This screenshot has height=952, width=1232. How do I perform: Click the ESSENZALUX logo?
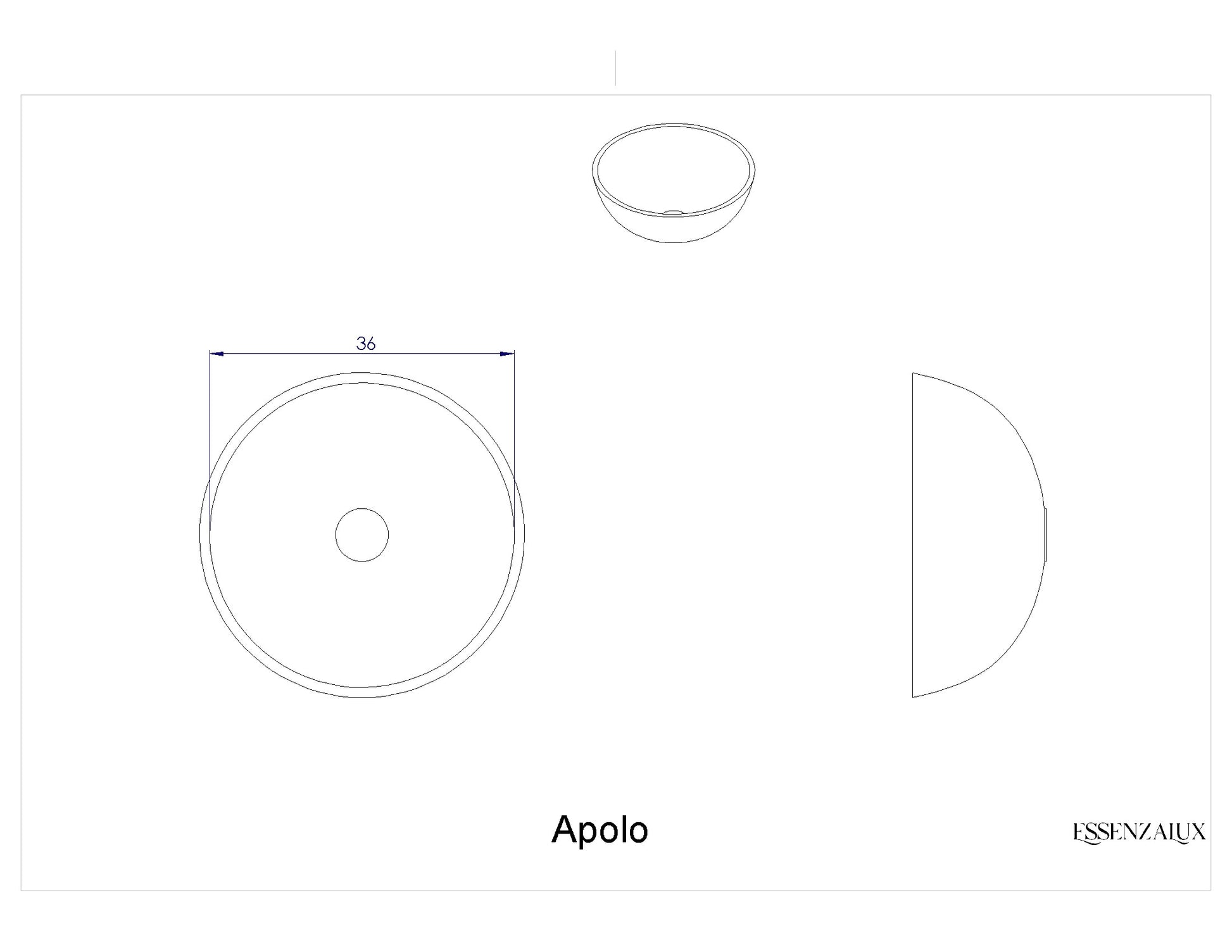tap(1139, 832)
